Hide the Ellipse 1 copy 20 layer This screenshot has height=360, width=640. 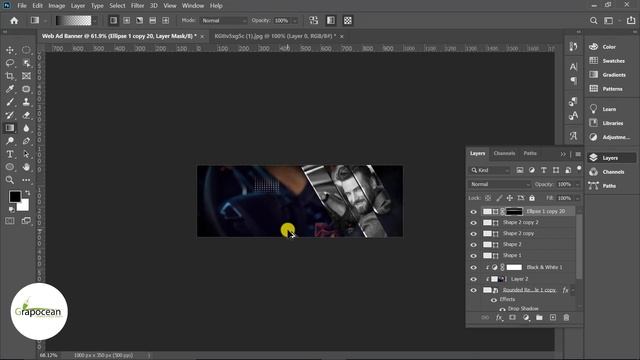pos(473,211)
